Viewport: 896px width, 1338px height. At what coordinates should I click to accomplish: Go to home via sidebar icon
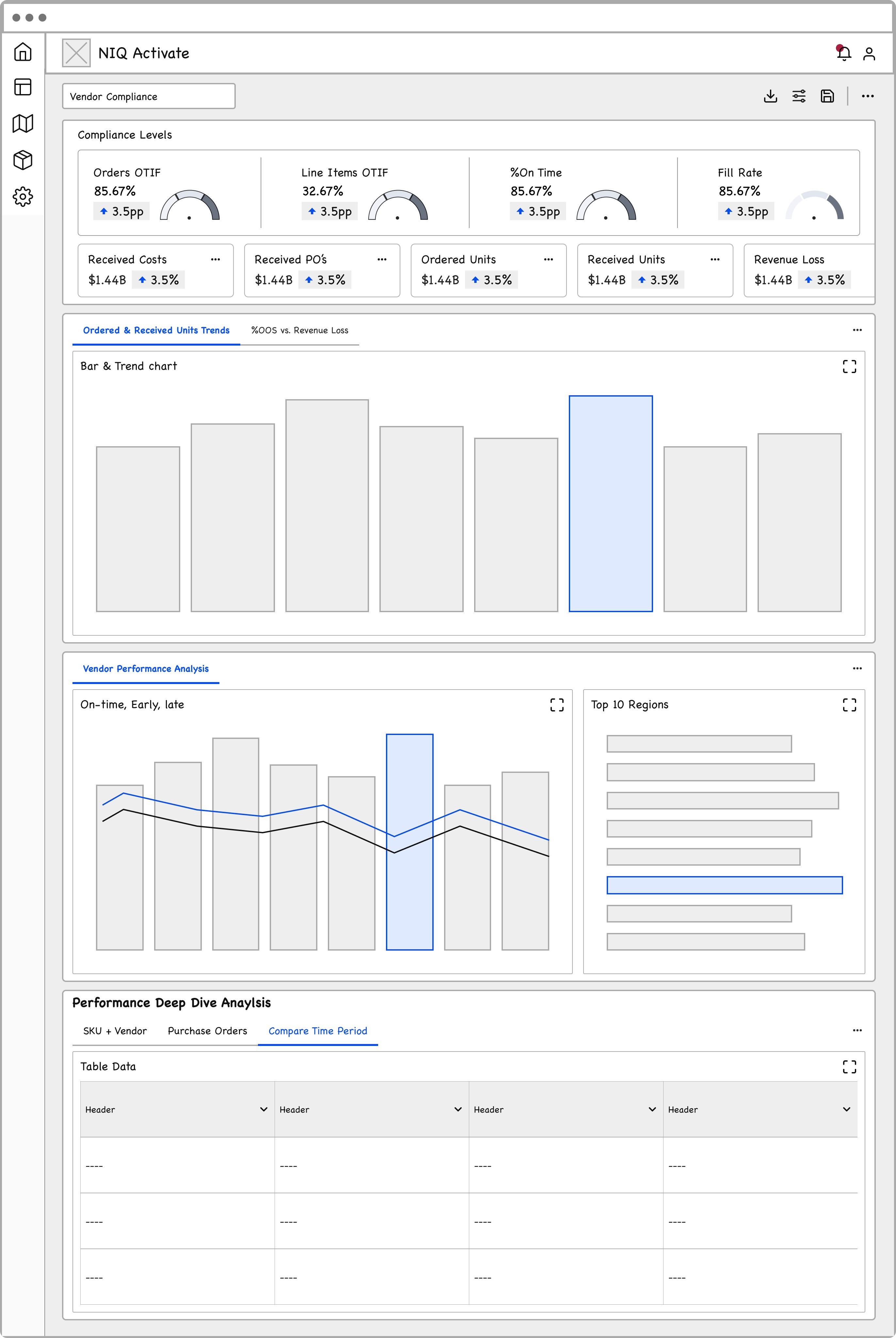point(23,52)
